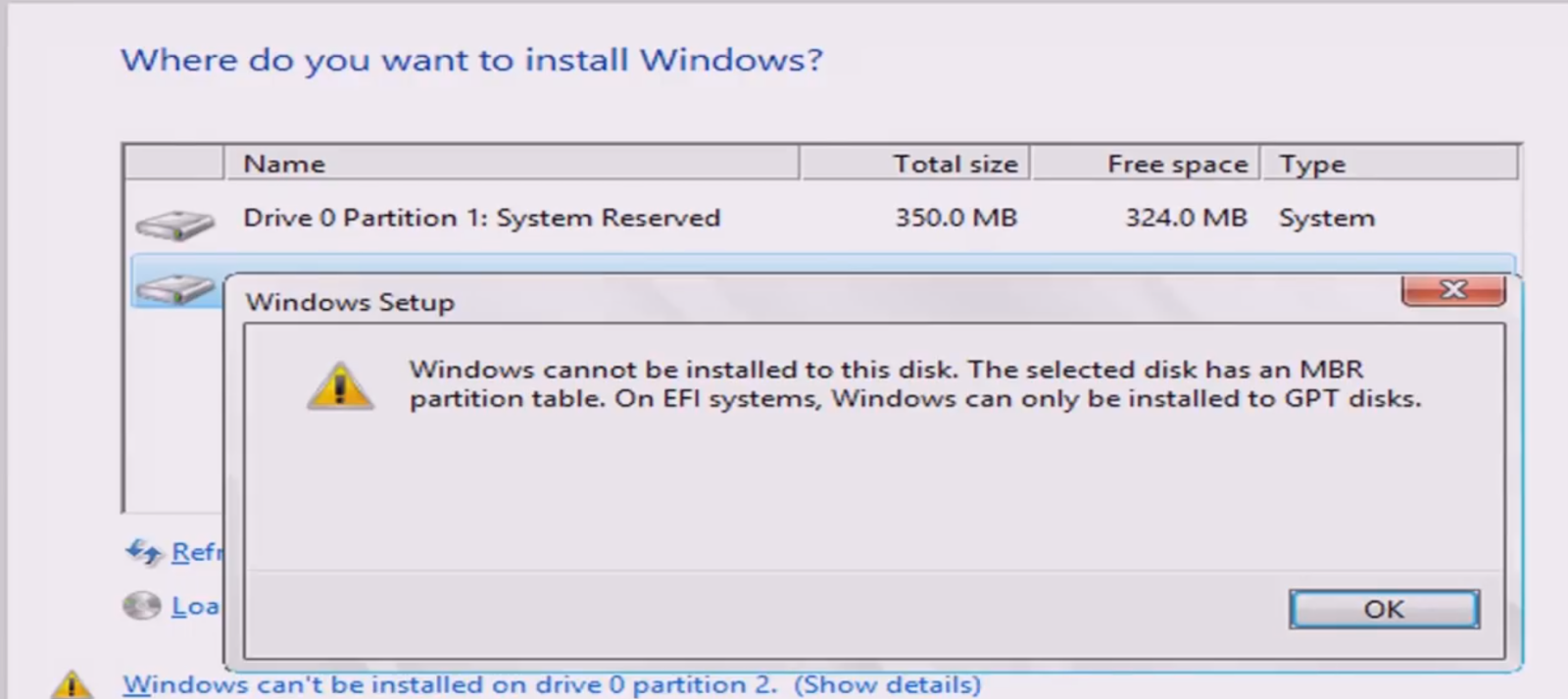Select the System Reserved partition row
This screenshot has height=699, width=1568.
588,218
